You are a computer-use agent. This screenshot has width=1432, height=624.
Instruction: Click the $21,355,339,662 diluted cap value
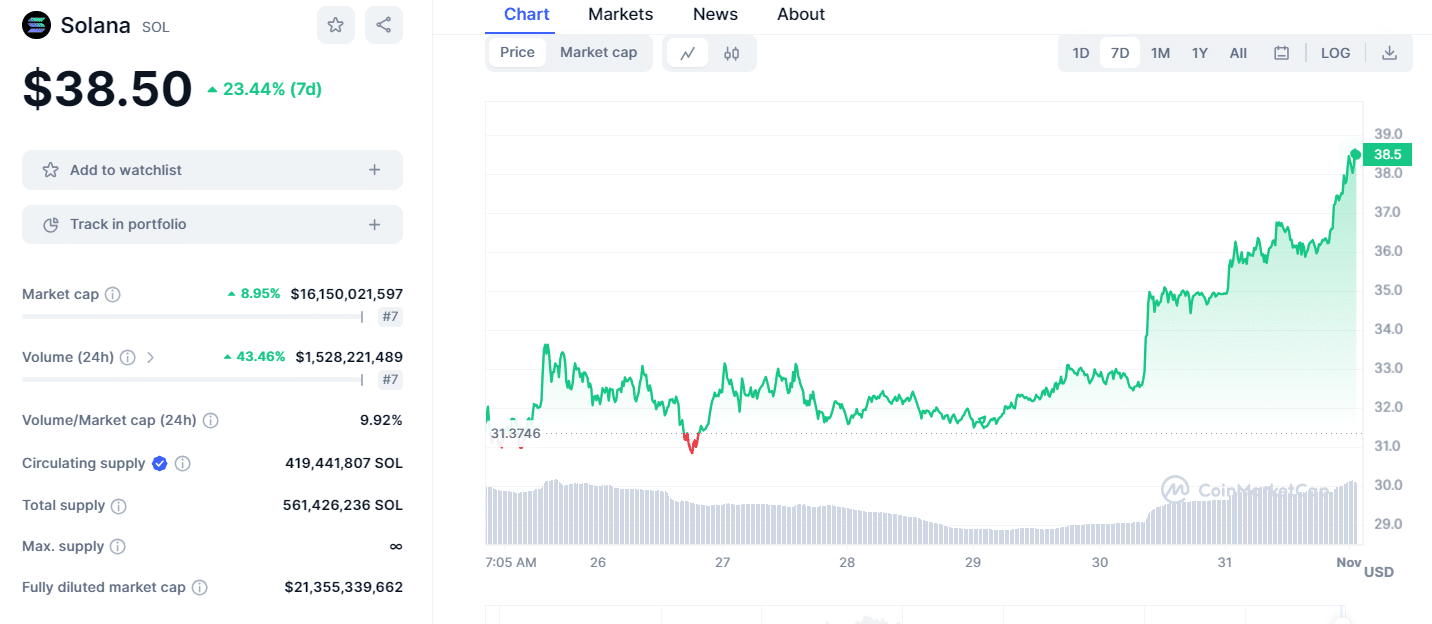point(344,588)
